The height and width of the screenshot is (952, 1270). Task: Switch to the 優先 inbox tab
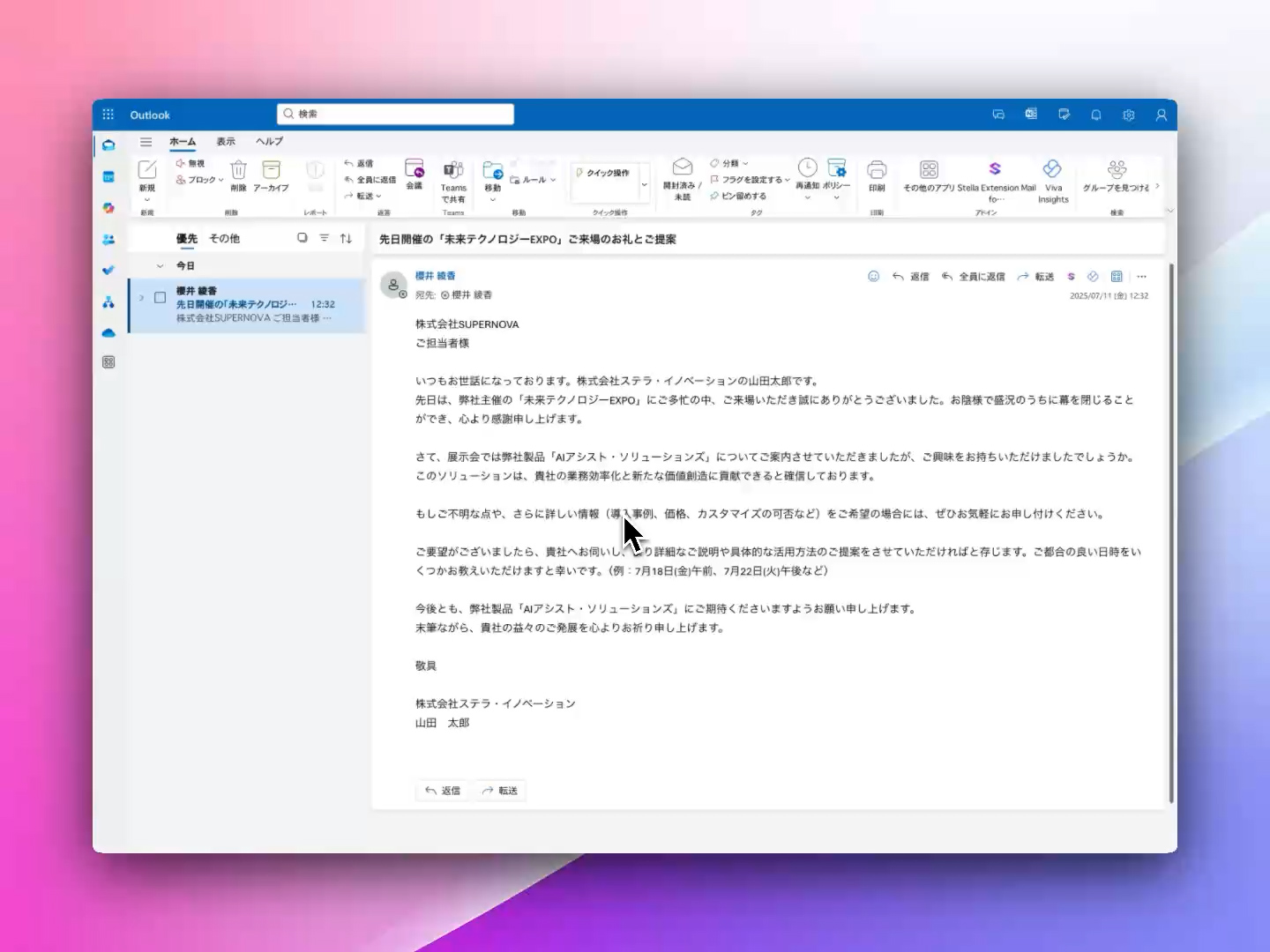[x=186, y=238]
